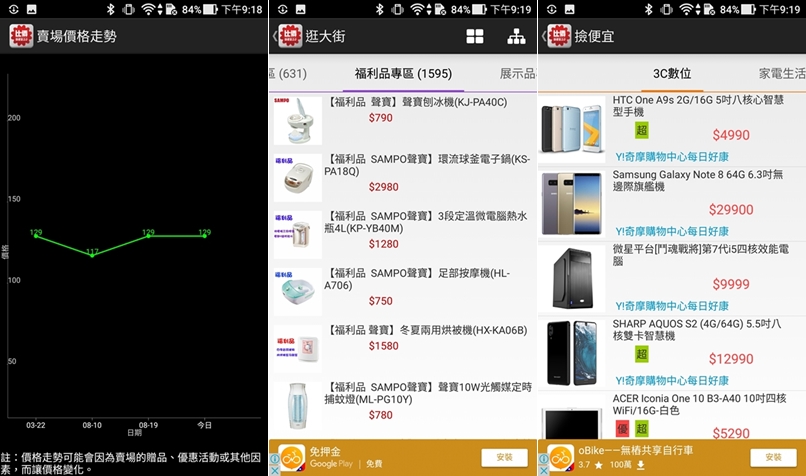Image resolution: width=806 pixels, height=476 pixels.
Task: Open 冬夏兩用烘被機 thumbnail image
Action: tap(298, 349)
